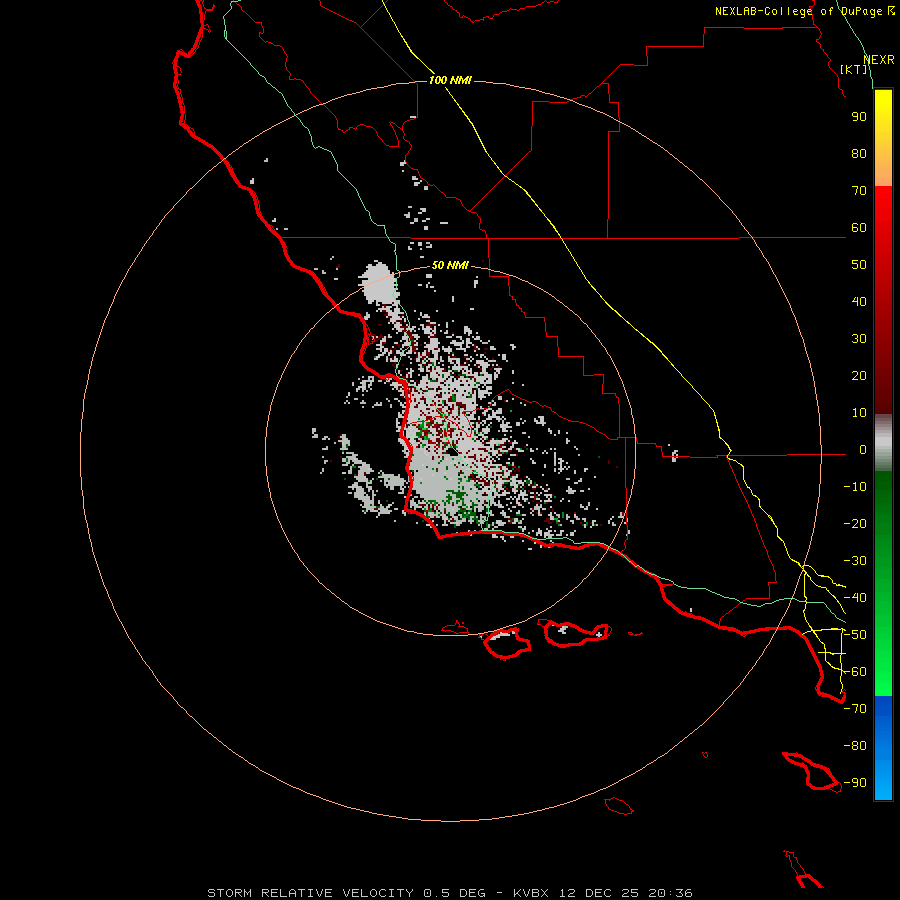The image size is (900, 900).
Task: Click the 12 DEC 25 date text
Action: [x=599, y=893]
